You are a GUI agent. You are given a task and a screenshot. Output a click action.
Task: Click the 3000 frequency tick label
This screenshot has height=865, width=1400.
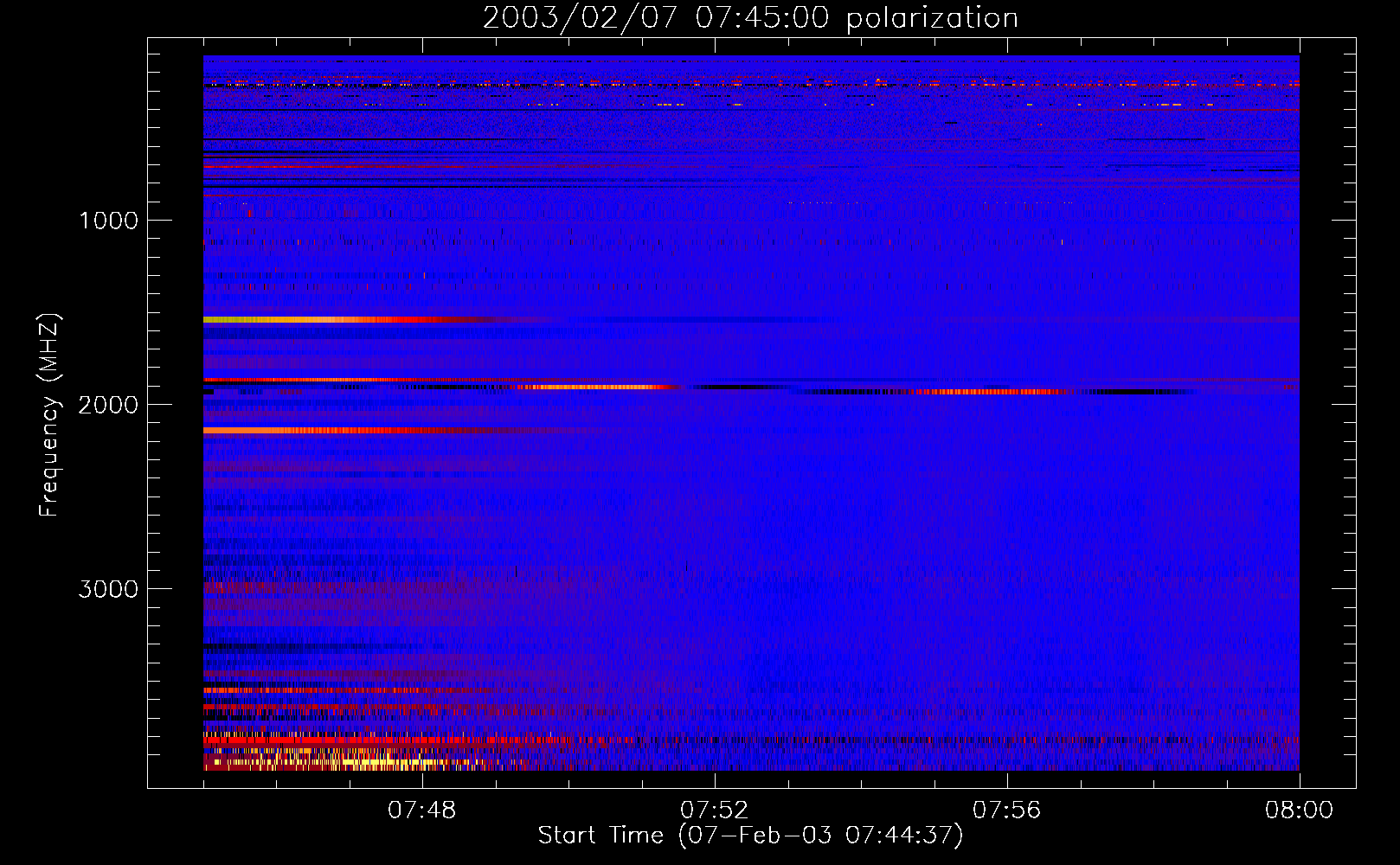click(x=108, y=589)
